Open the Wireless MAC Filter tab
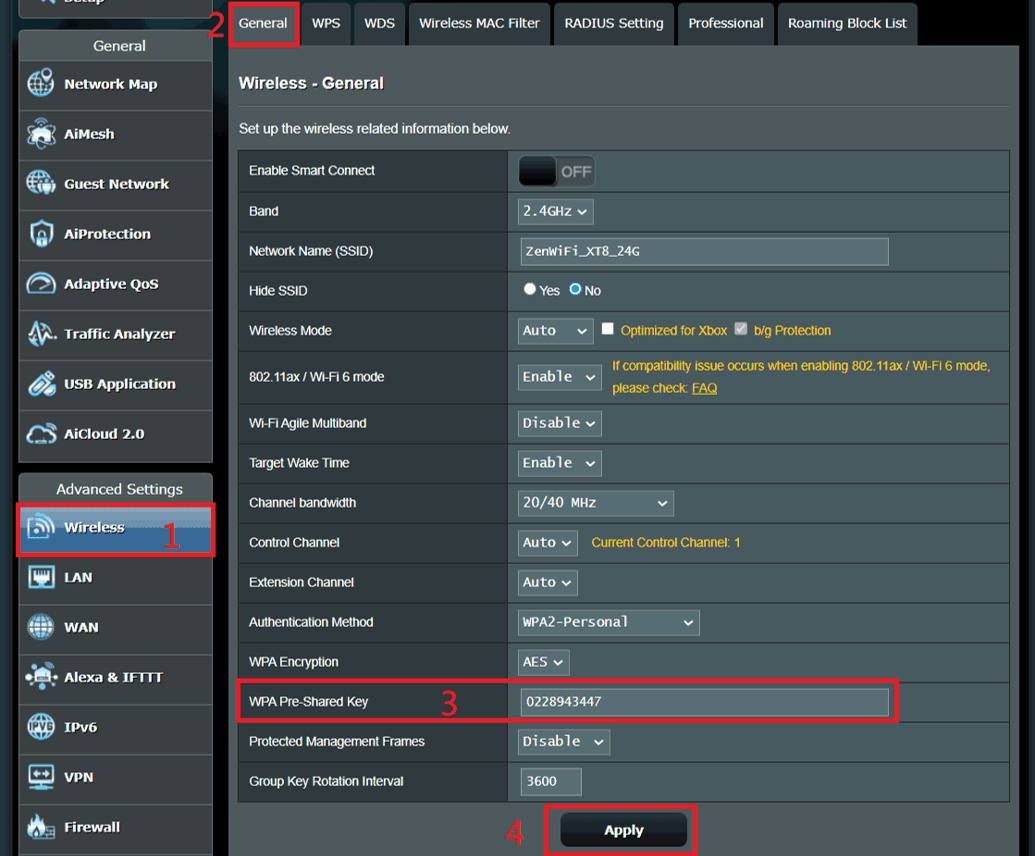Viewport: 1035px width, 856px height. pos(479,23)
